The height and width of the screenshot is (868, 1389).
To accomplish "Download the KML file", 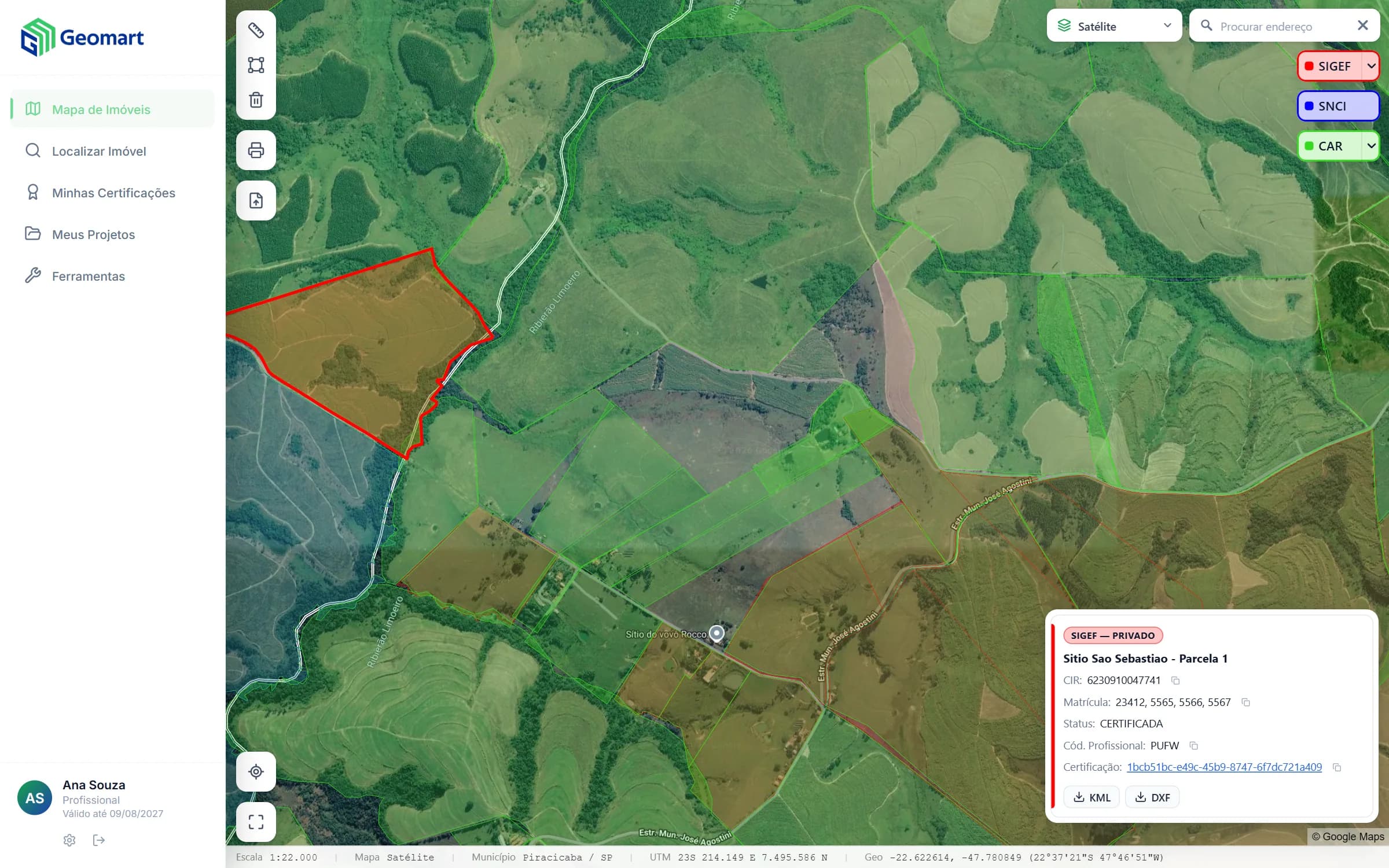I will click(x=1092, y=797).
